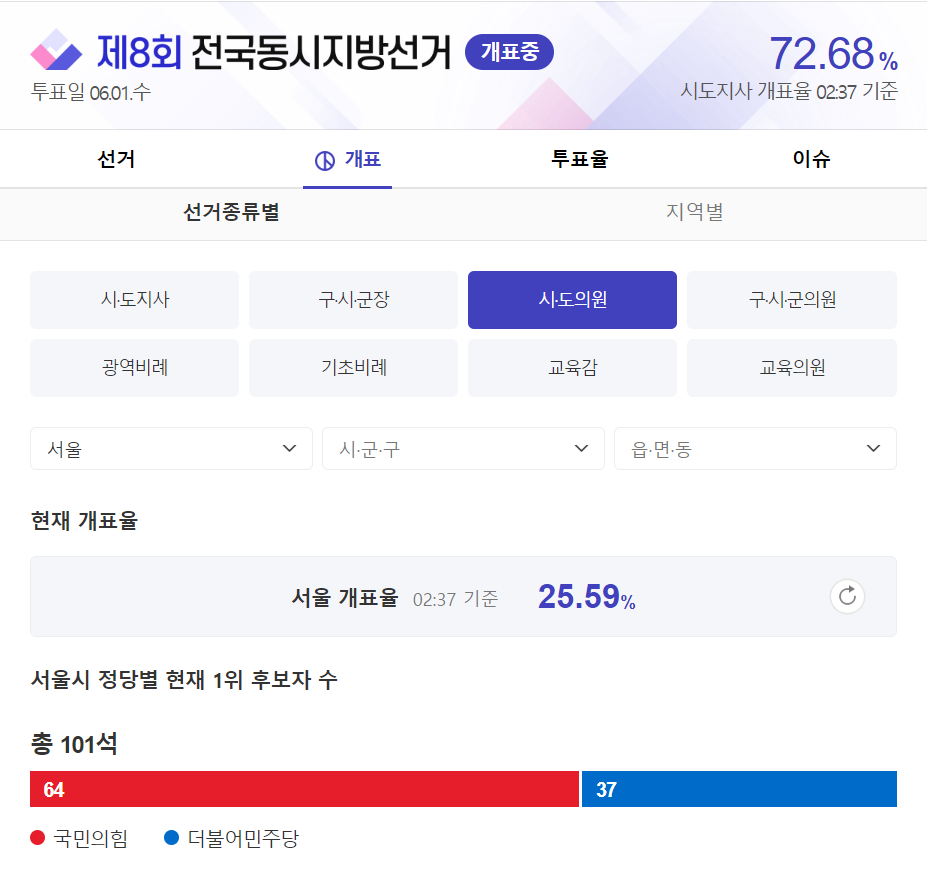
Task: Click the election logo icon
Action: pyautogui.click(x=56, y=50)
